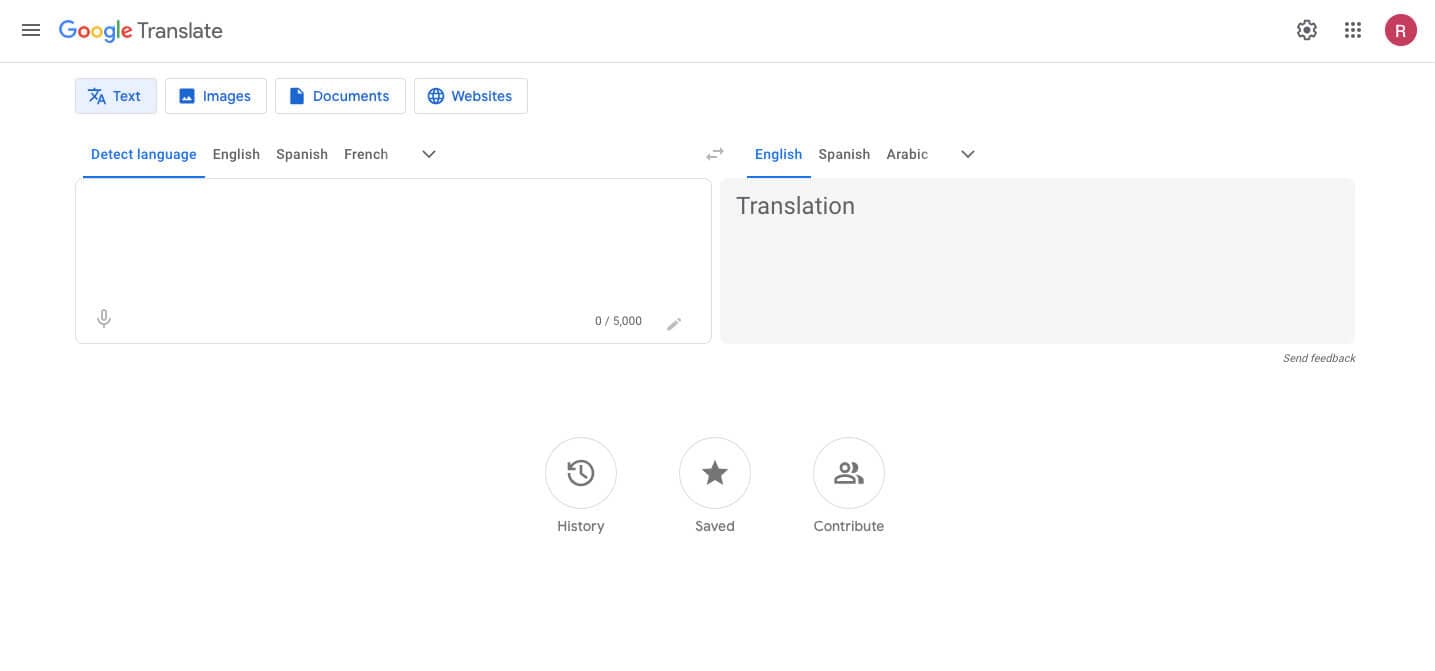Swap source and target languages
Image resolution: width=1435 pixels, height=671 pixels.
[715, 154]
